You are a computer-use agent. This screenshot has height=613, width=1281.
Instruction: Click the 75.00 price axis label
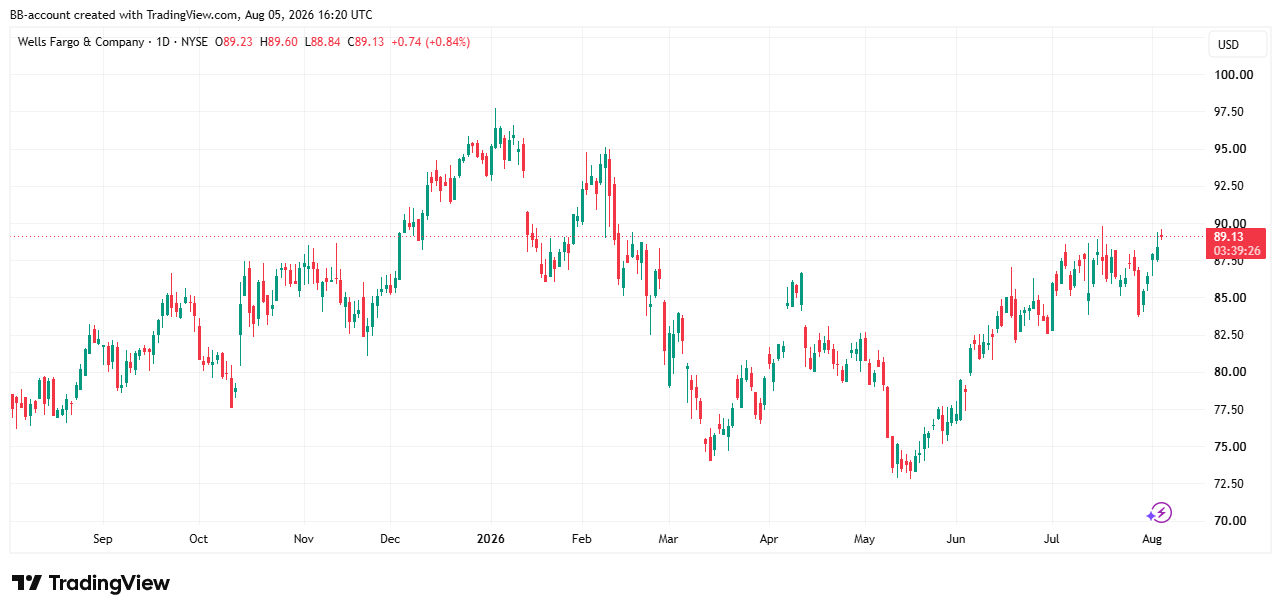(1229, 447)
